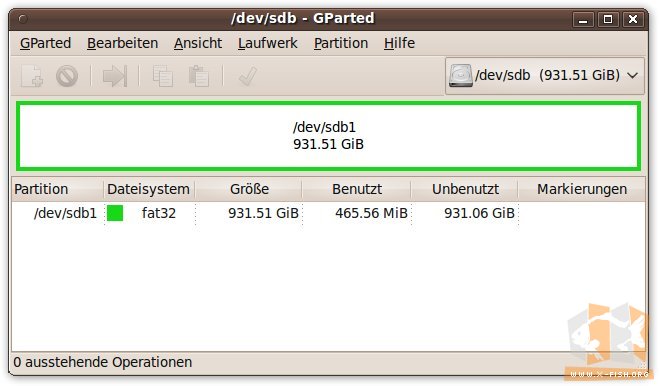Click the New partition toolbar icon
The height and width of the screenshot is (386, 659).
(32, 76)
